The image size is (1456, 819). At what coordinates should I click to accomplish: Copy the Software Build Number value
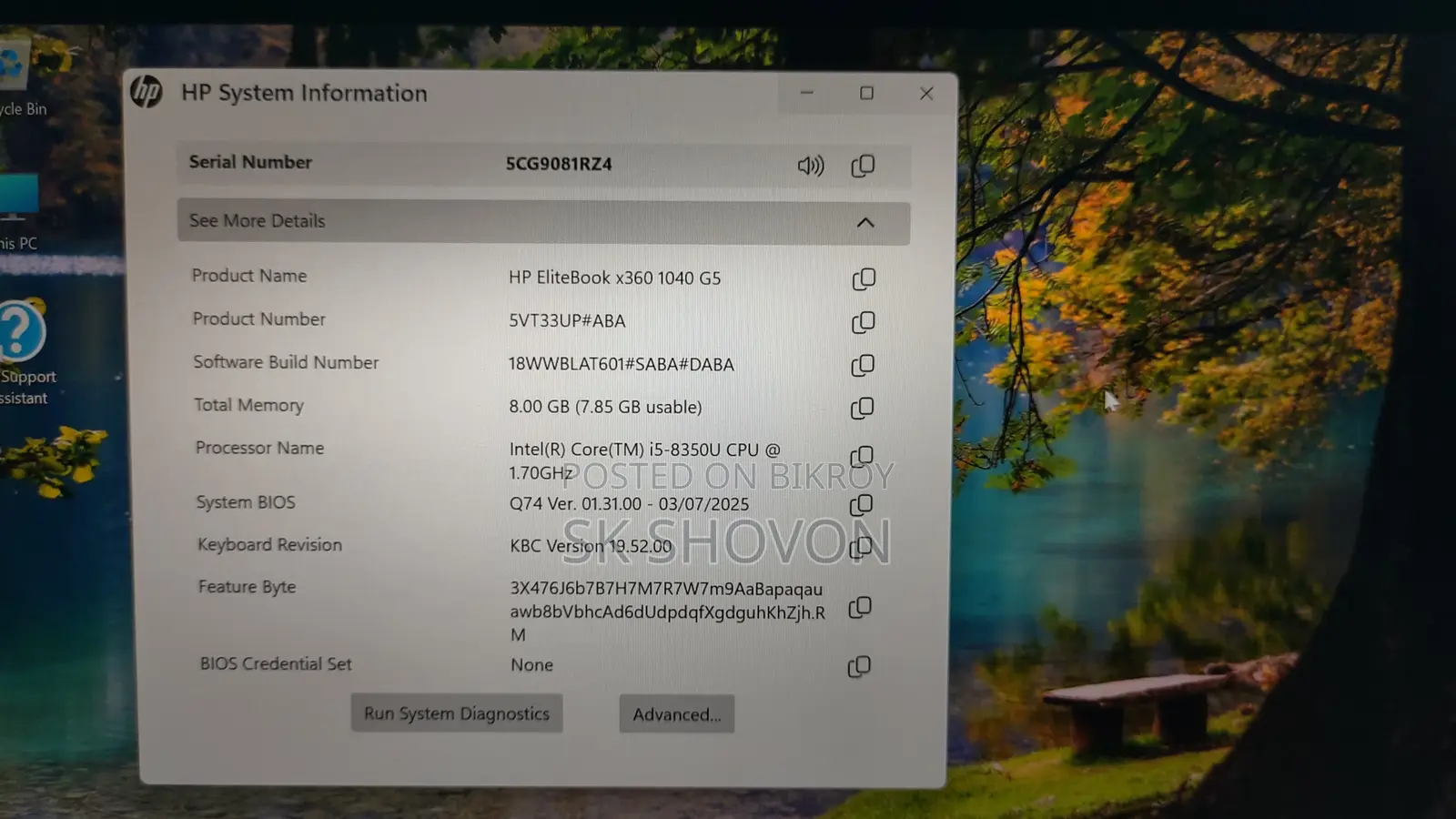(x=863, y=365)
